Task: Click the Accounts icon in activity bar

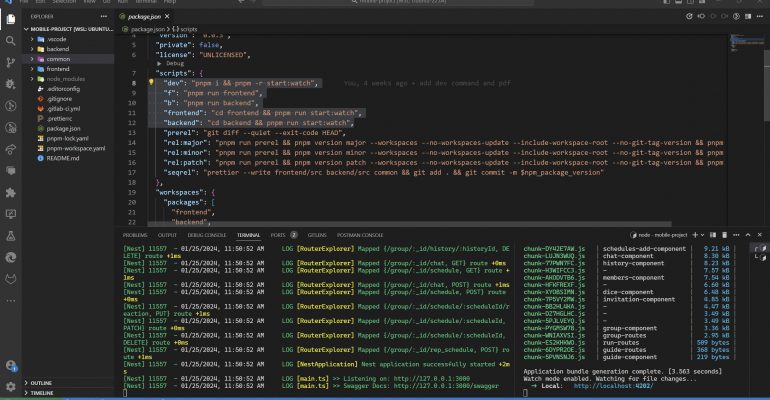Action: pyautogui.click(x=11, y=366)
